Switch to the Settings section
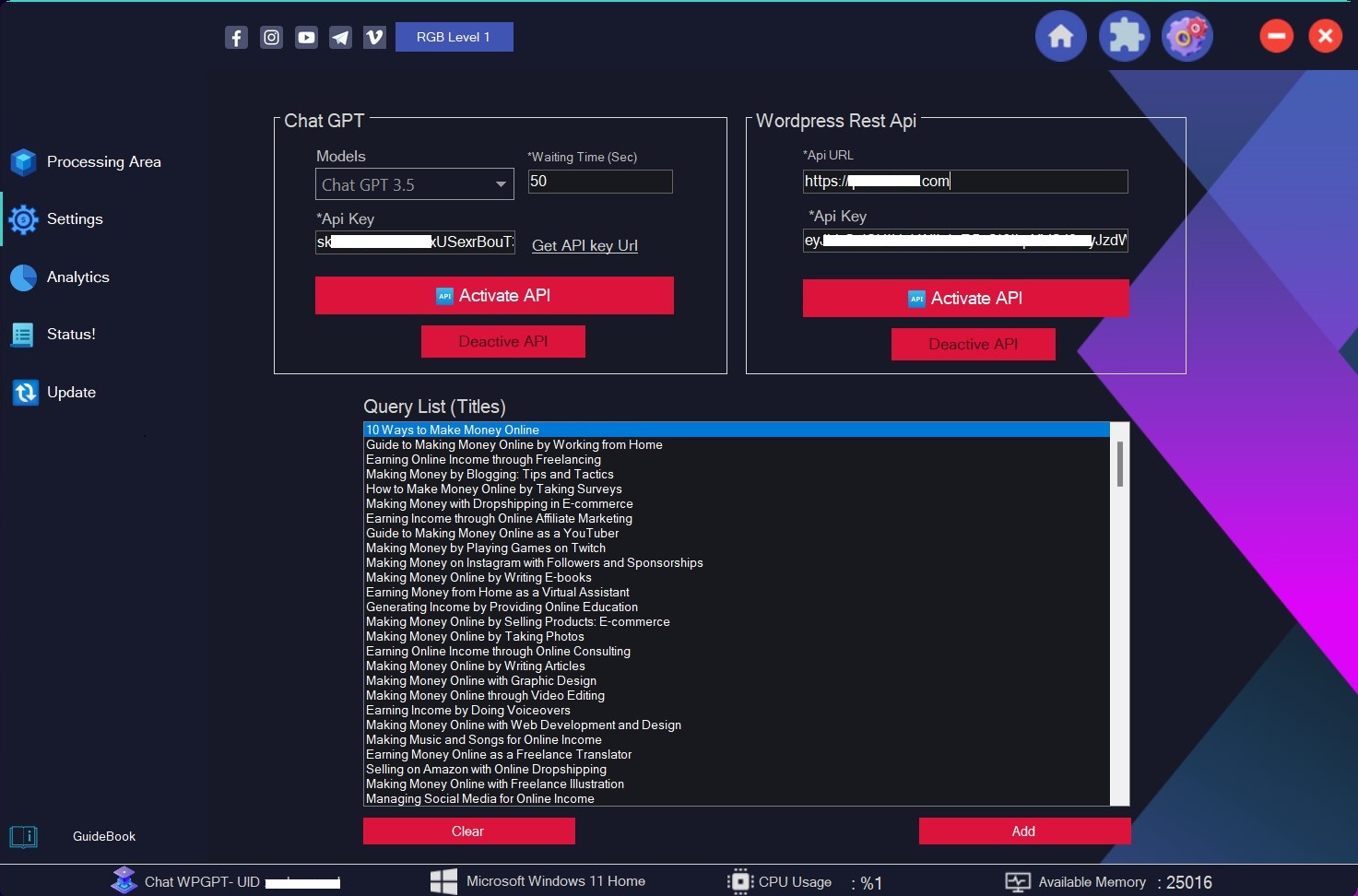Viewport: 1358px width, 896px height. coord(75,219)
